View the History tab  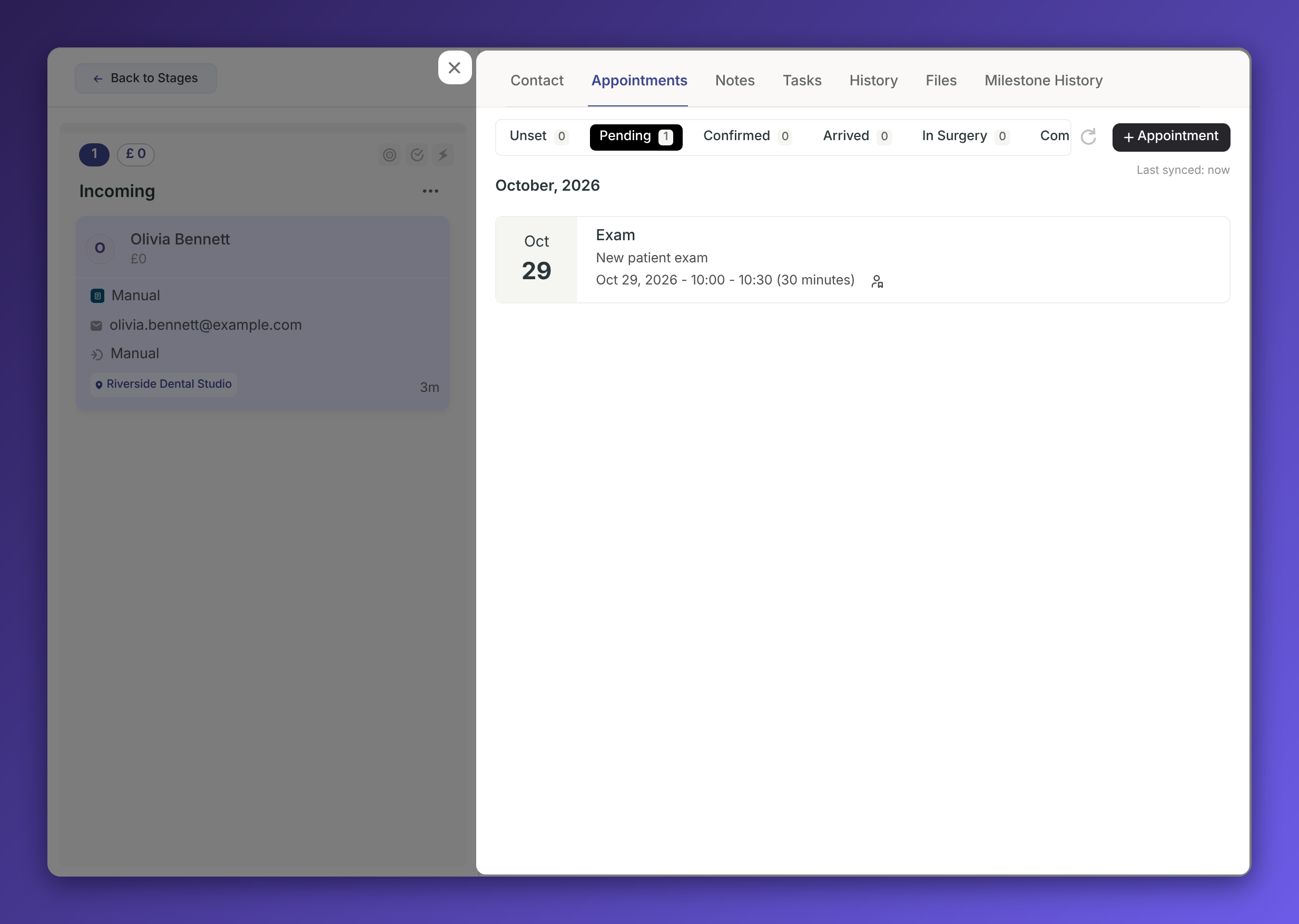tap(873, 81)
